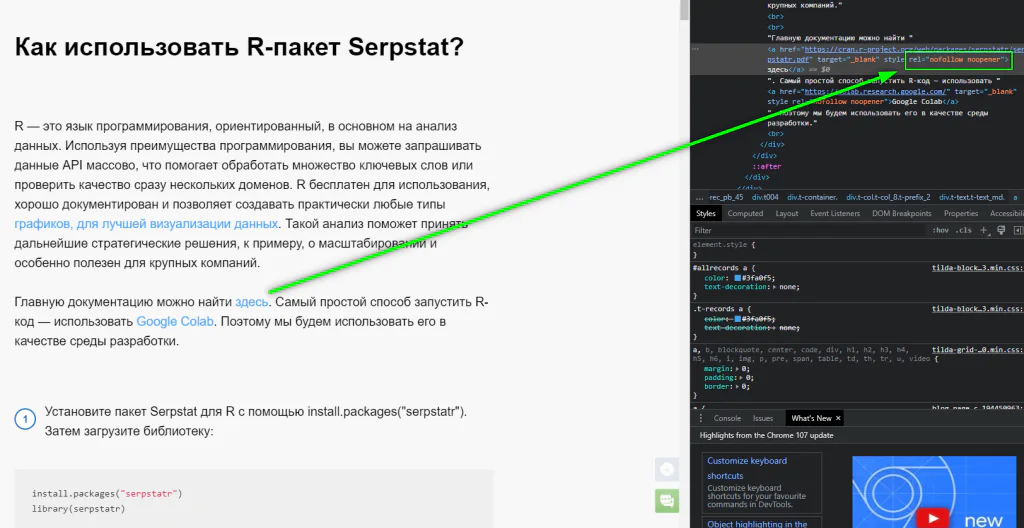Click the 'Google Colab' text node in DOM
Viewport: 1024px width, 528px height.
click(915, 102)
